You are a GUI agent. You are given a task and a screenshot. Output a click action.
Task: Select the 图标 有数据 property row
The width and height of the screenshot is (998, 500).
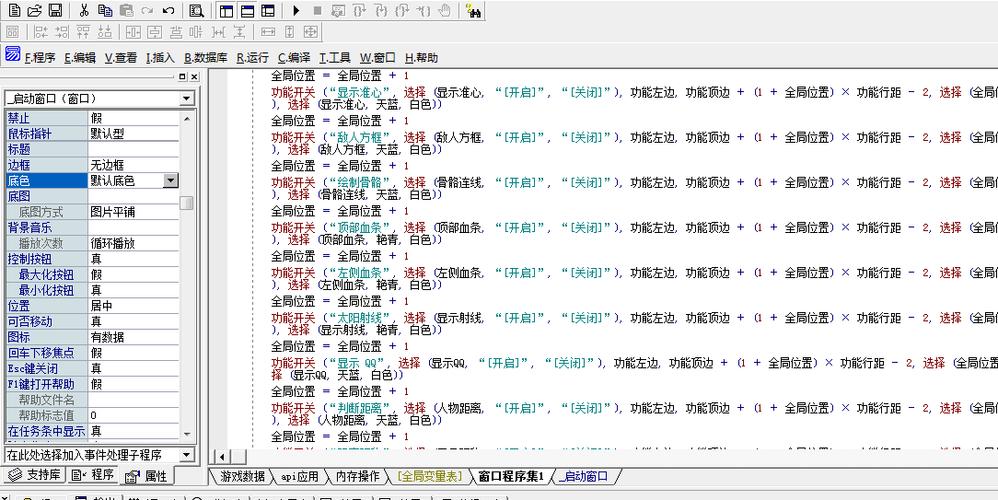click(93, 337)
